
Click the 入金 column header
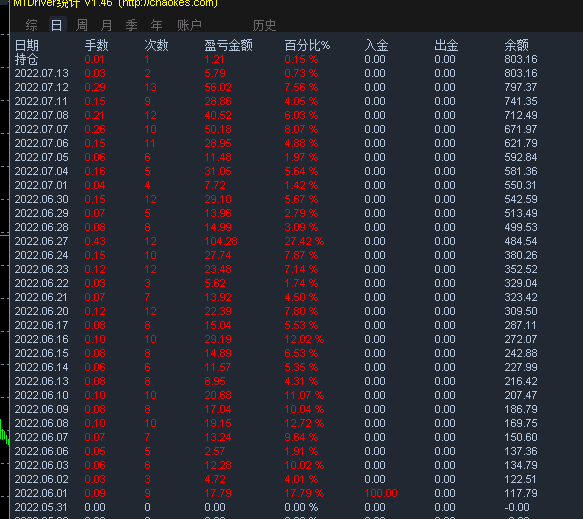click(x=376, y=45)
